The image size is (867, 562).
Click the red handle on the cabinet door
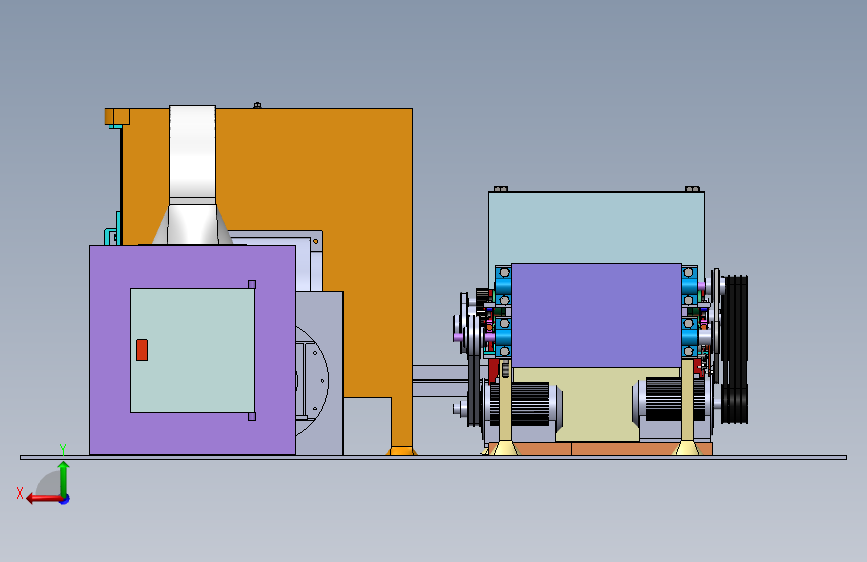[x=142, y=350]
